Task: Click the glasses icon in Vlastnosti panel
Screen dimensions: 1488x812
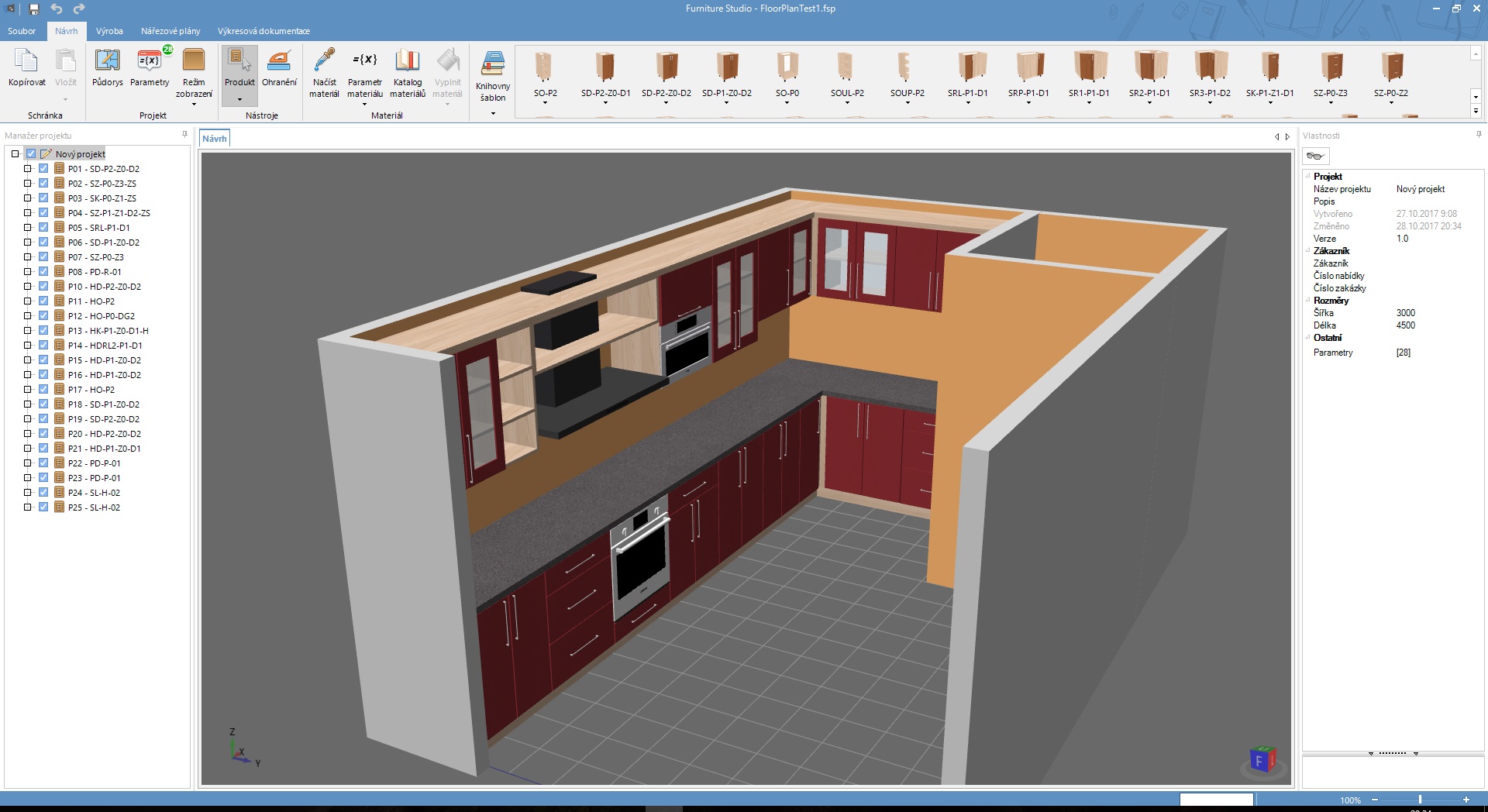Action: (1315, 156)
